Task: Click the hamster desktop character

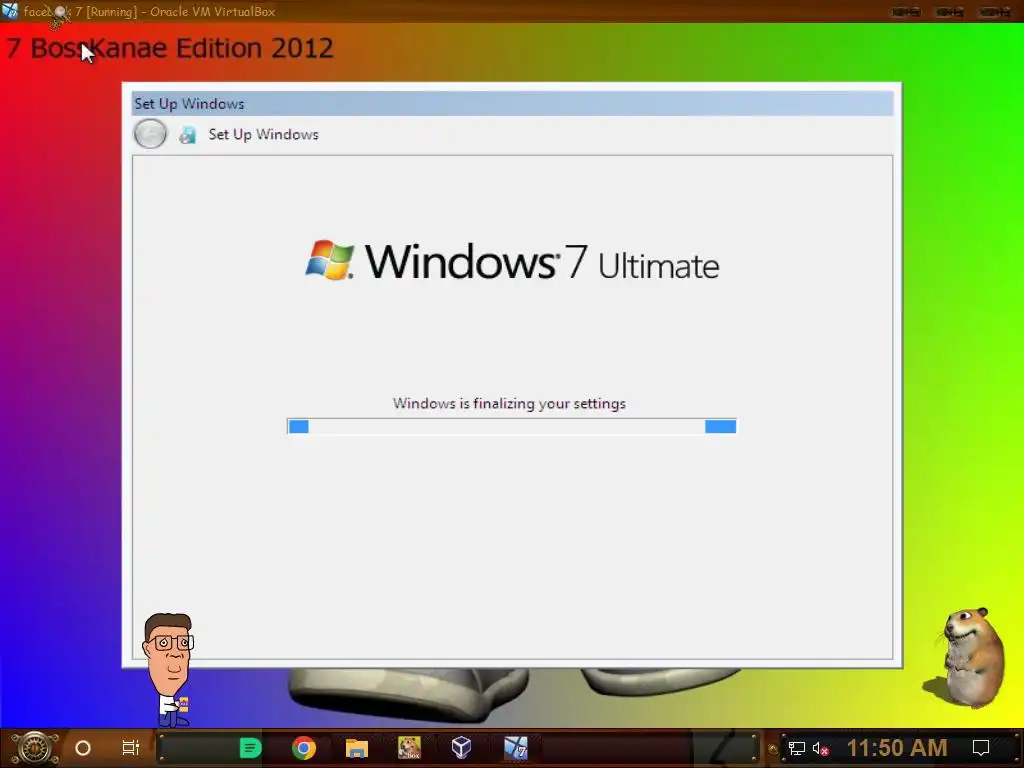Action: point(966,657)
